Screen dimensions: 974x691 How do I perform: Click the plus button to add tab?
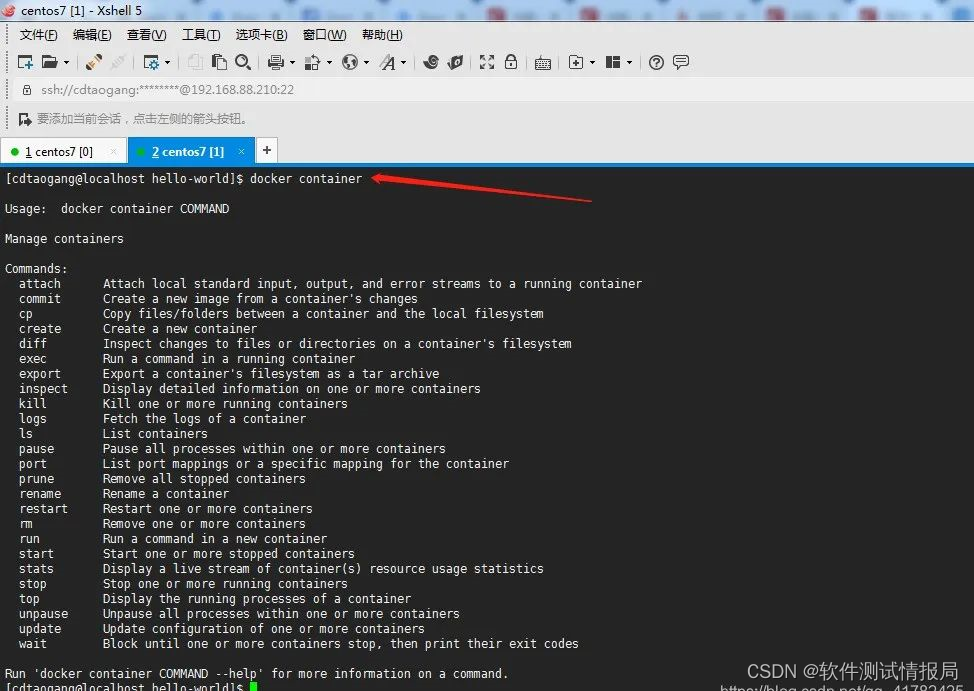(266, 150)
